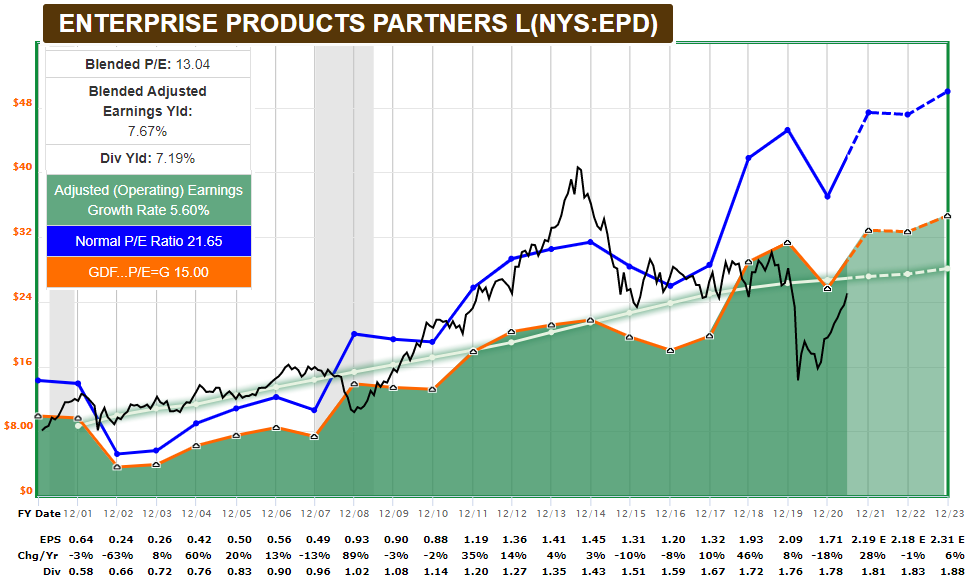Click the $8.00 price axis label

tap(19, 426)
